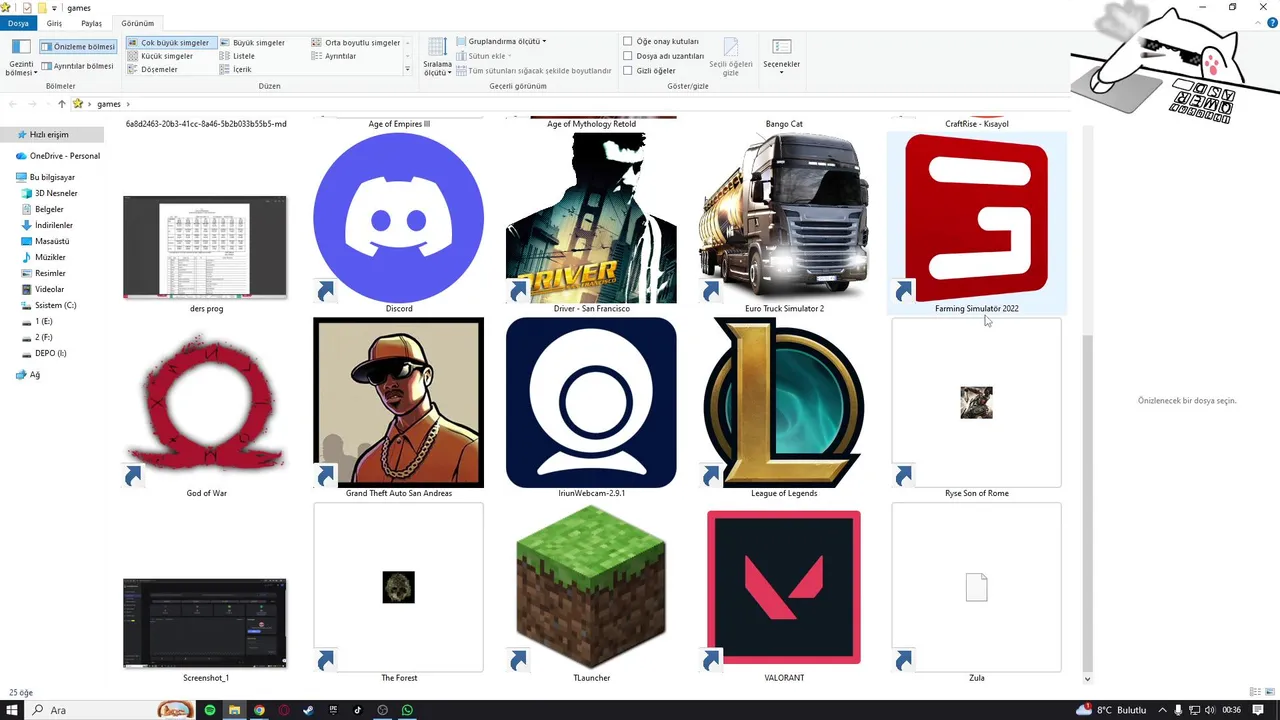1280x720 pixels.
Task: Click Google Chrome in the taskbar
Action: pyautogui.click(x=259, y=710)
